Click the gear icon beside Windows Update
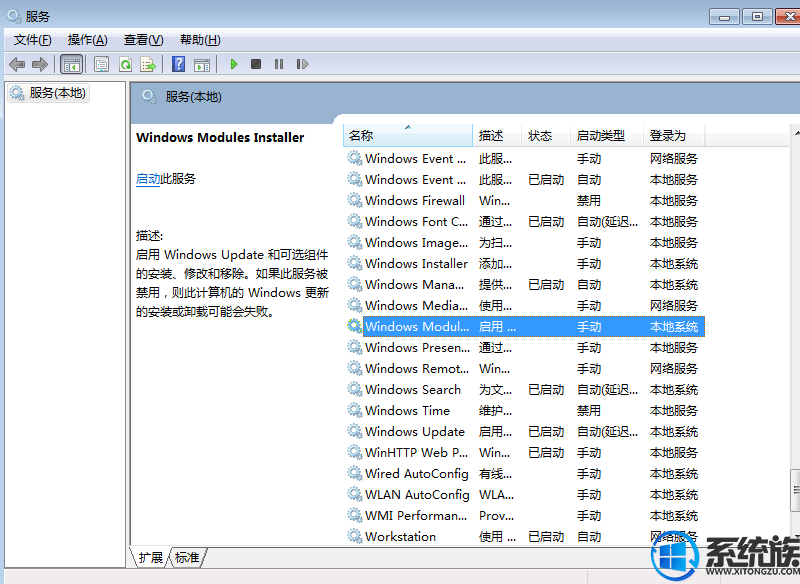Viewport: 800px width, 584px height. coord(355,431)
